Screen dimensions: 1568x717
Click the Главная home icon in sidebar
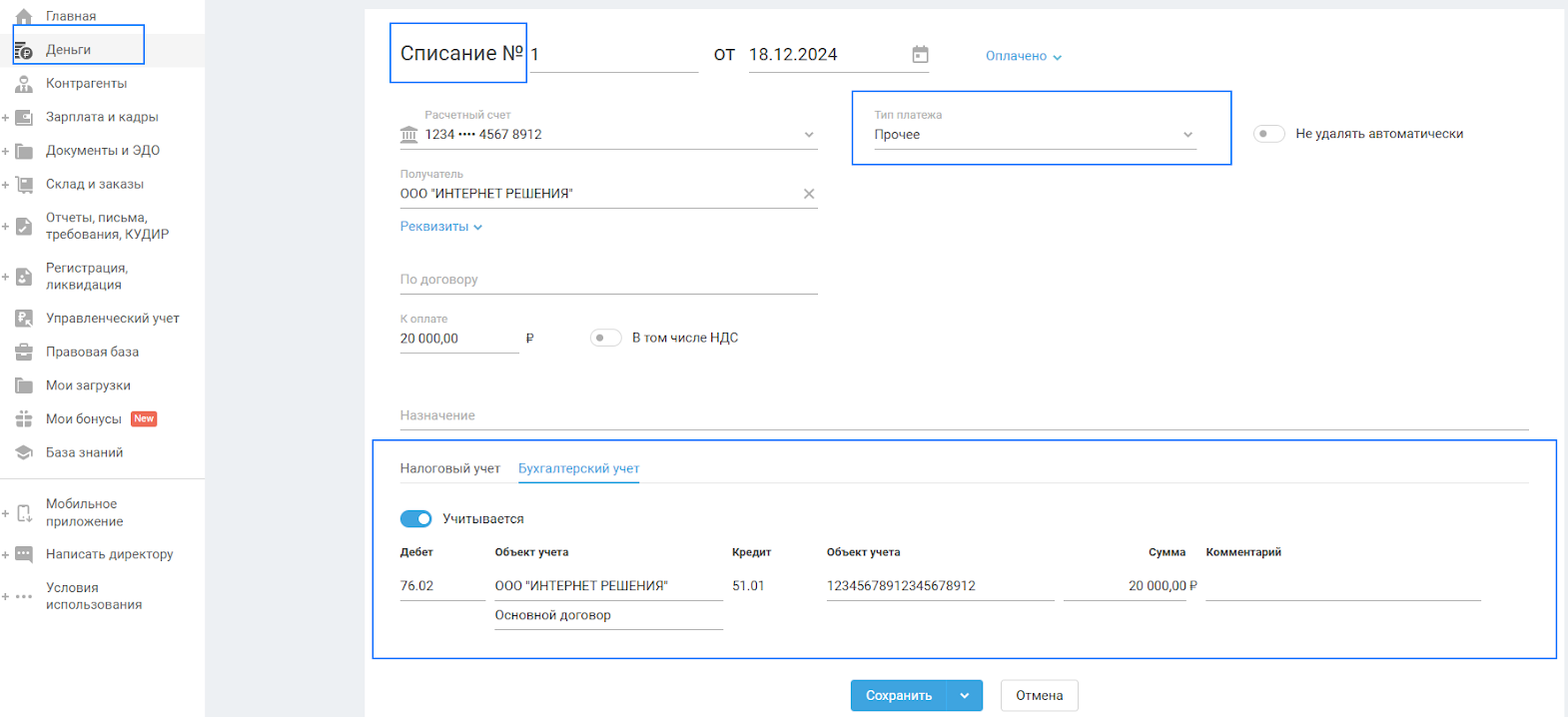tap(24, 16)
